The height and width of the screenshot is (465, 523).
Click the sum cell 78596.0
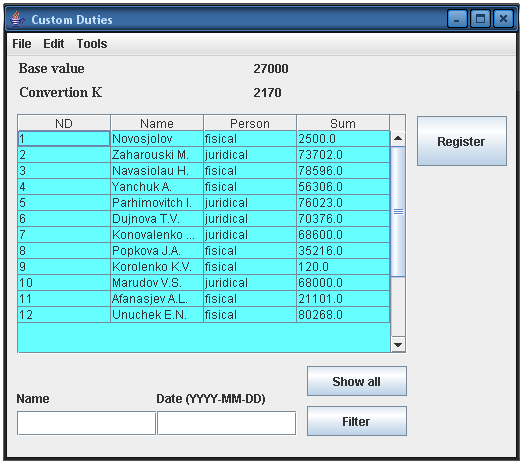[x=343, y=171]
